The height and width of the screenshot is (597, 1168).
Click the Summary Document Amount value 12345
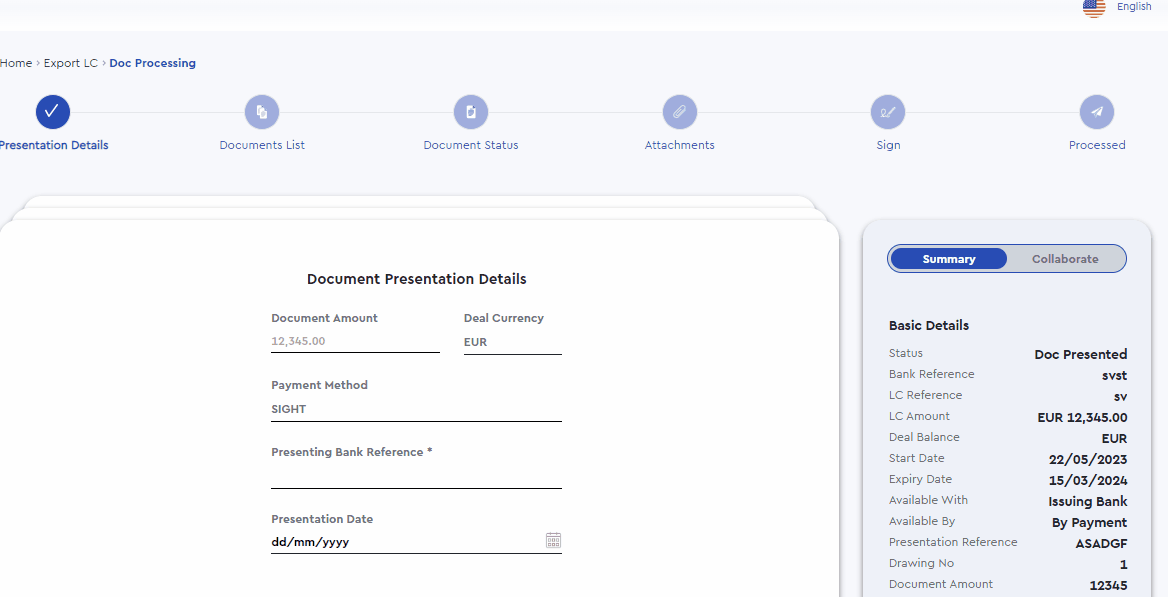click(1108, 586)
